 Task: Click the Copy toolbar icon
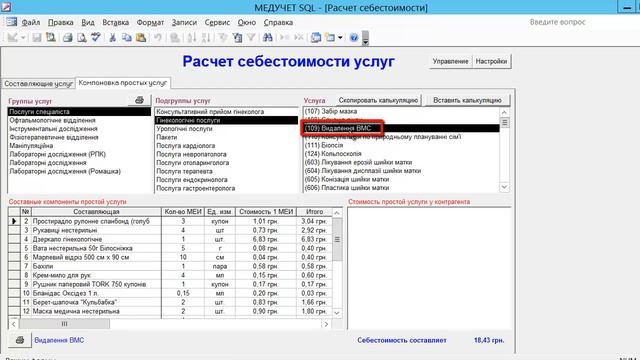(127, 38)
